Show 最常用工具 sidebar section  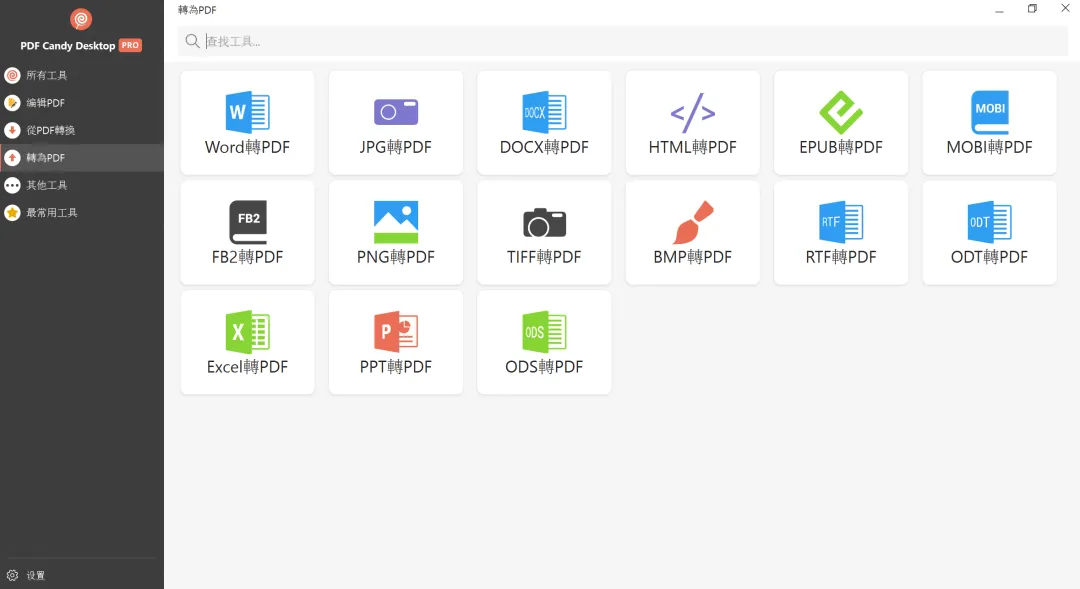tap(82, 213)
